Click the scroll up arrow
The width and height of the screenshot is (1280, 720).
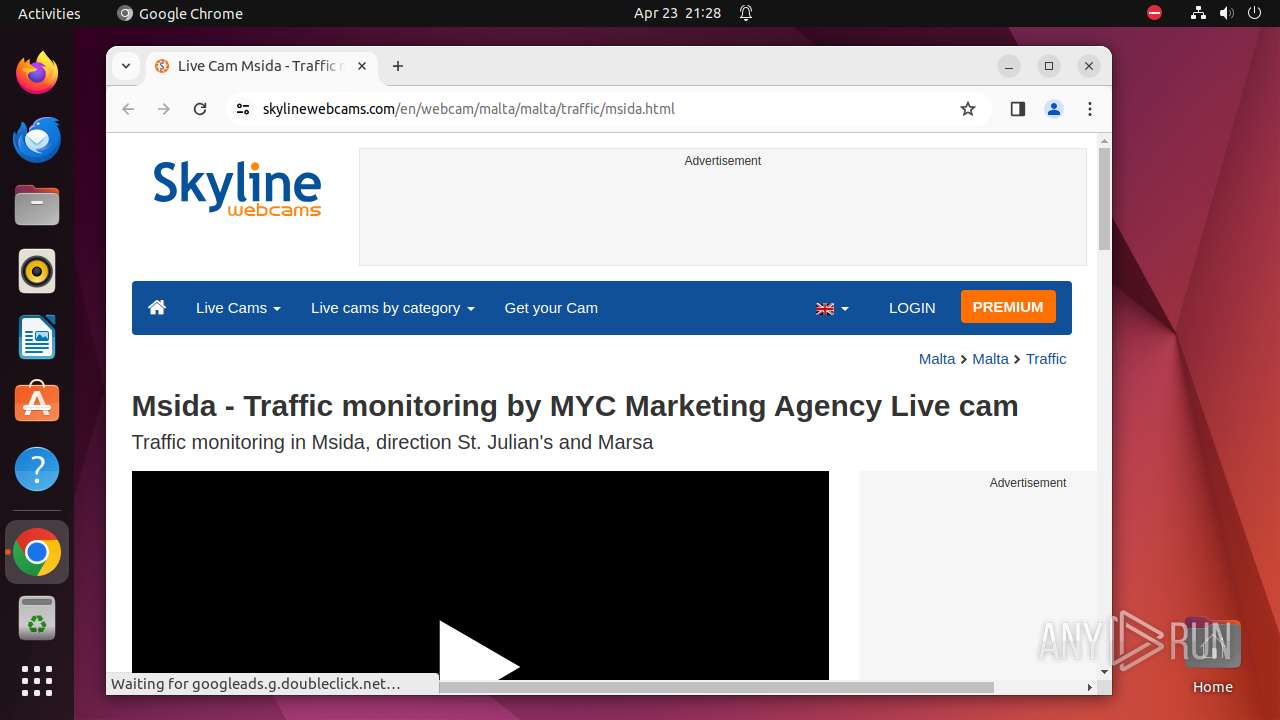tap(1104, 140)
